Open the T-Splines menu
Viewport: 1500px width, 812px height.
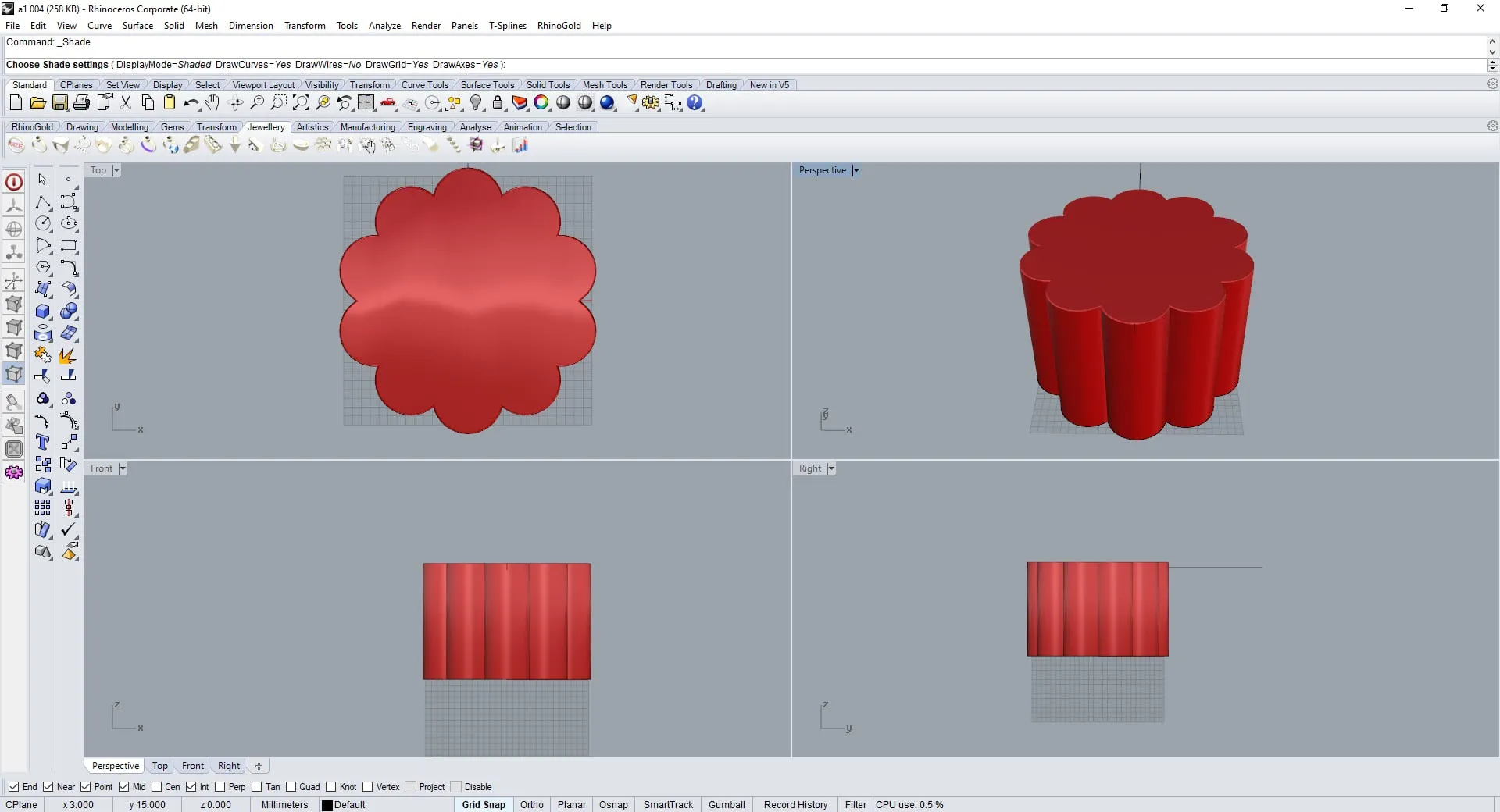[x=507, y=26]
